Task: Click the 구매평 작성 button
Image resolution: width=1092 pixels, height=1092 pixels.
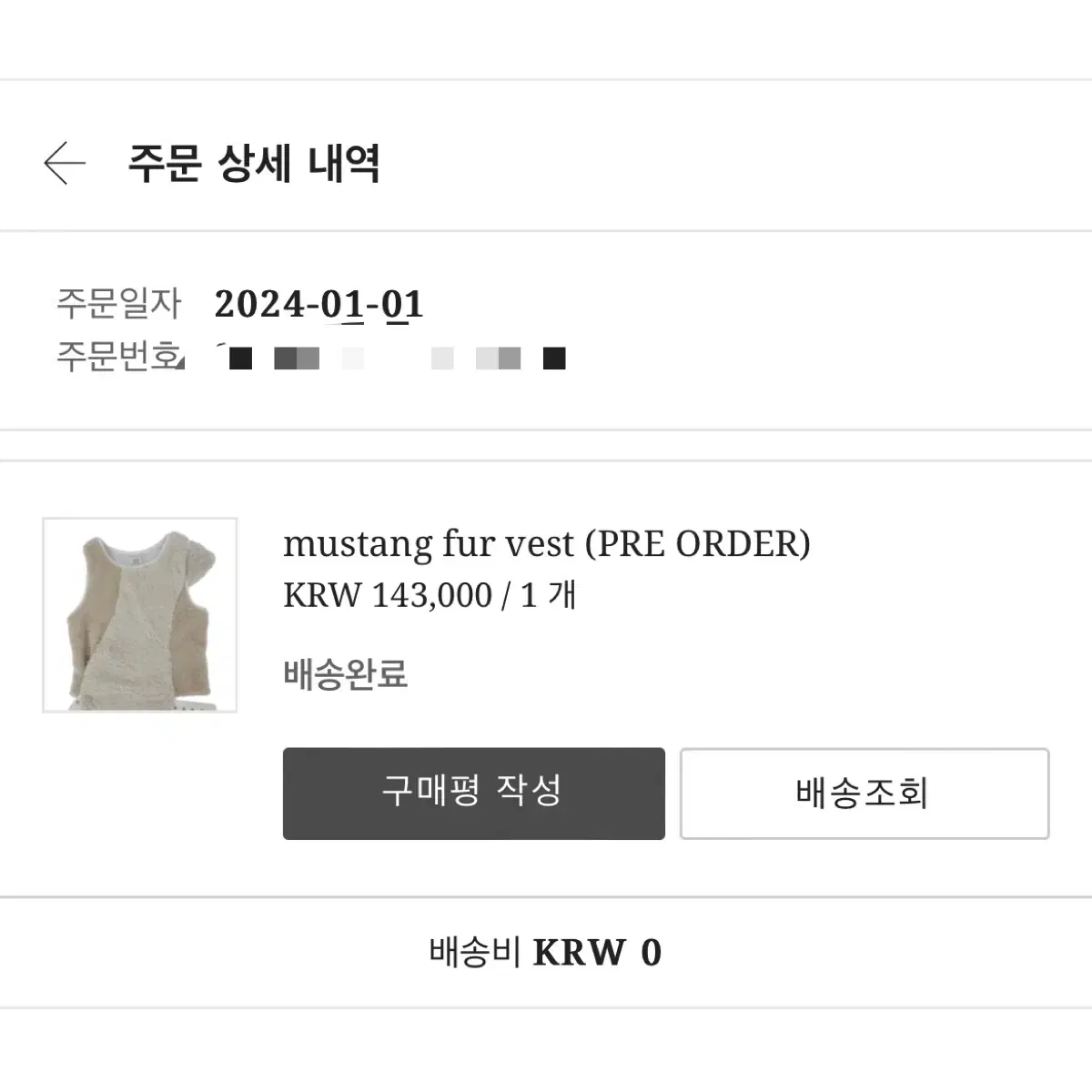Action: tap(474, 794)
